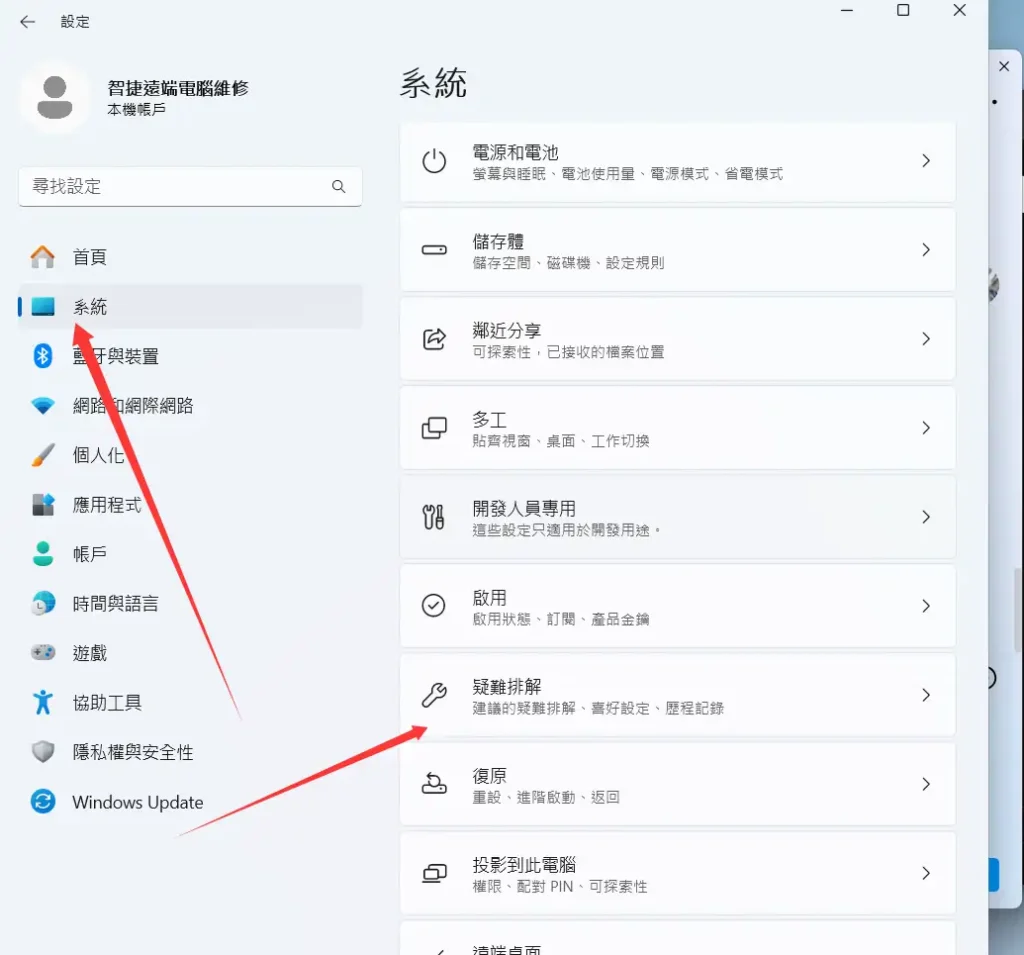Image resolution: width=1024 pixels, height=955 pixels.
Task: Open 首頁 in the sidebar
Action: (x=89, y=257)
